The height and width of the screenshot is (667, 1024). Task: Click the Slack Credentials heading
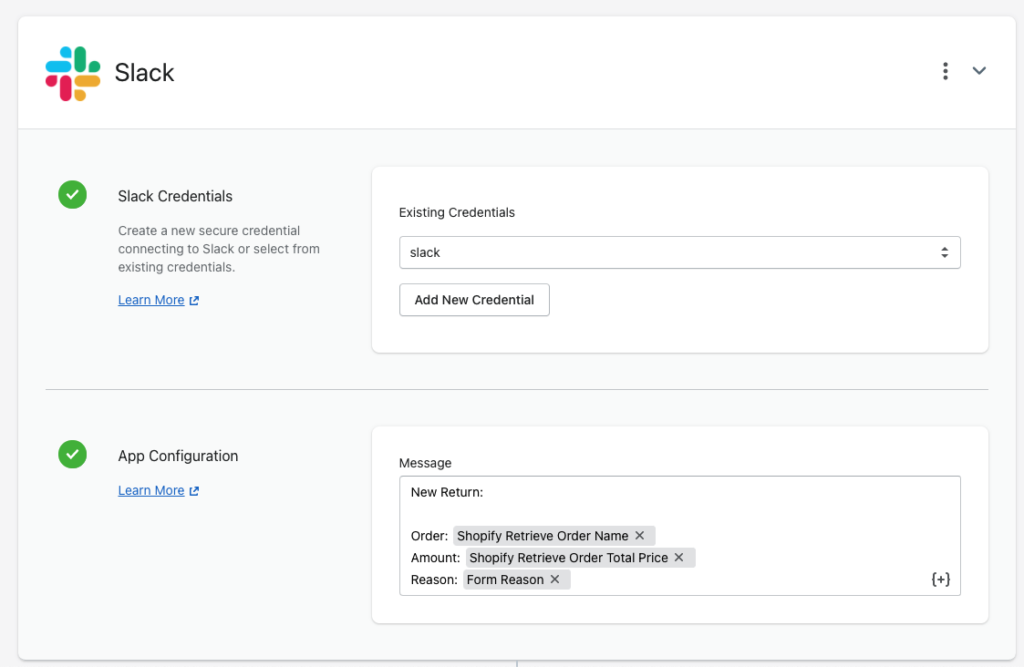[x=175, y=196]
